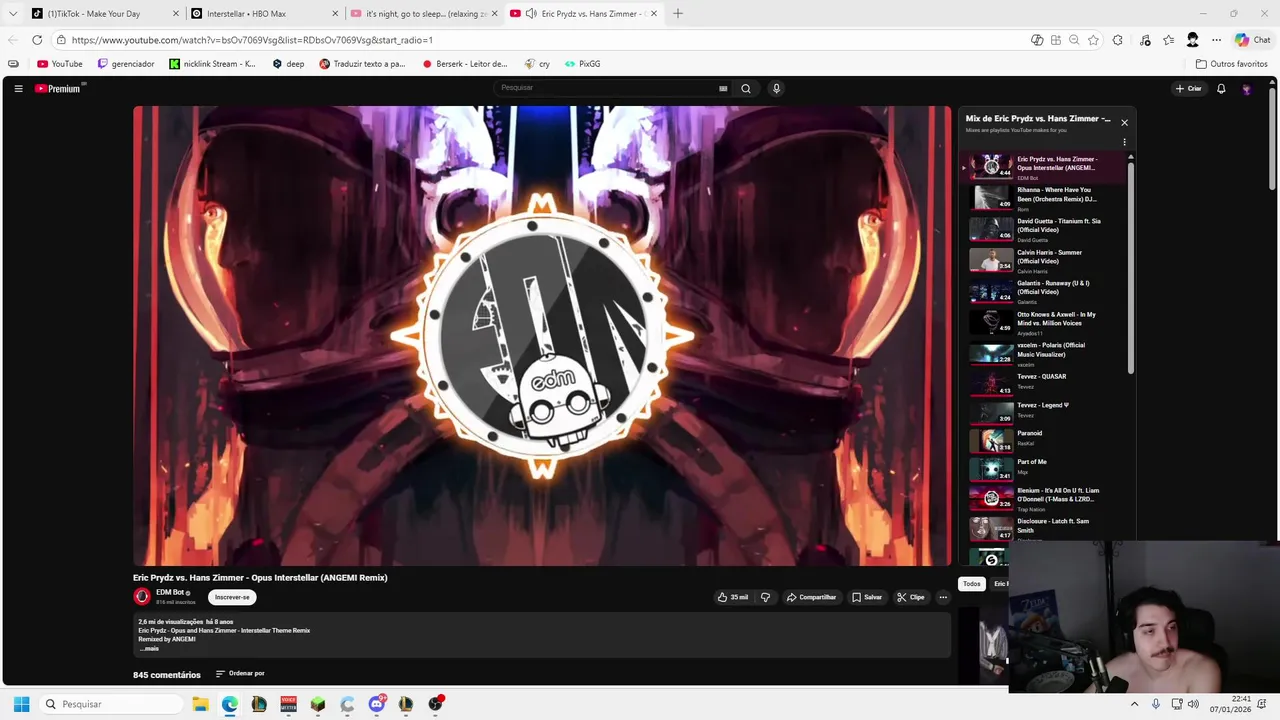Open Discord from the taskbar
The width and height of the screenshot is (1280, 720).
click(x=376, y=704)
